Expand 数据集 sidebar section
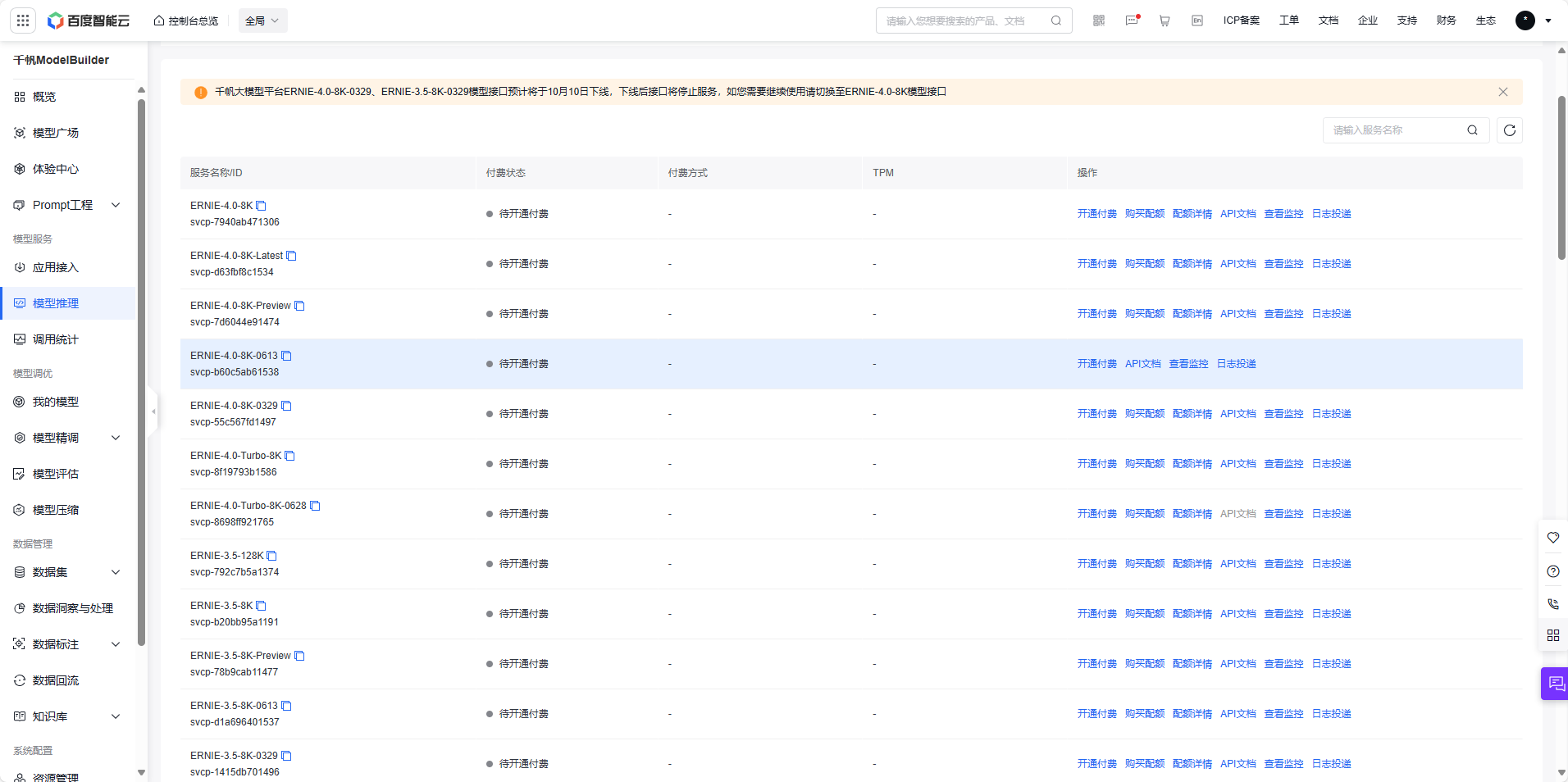The height and width of the screenshot is (782, 1568). (68, 572)
